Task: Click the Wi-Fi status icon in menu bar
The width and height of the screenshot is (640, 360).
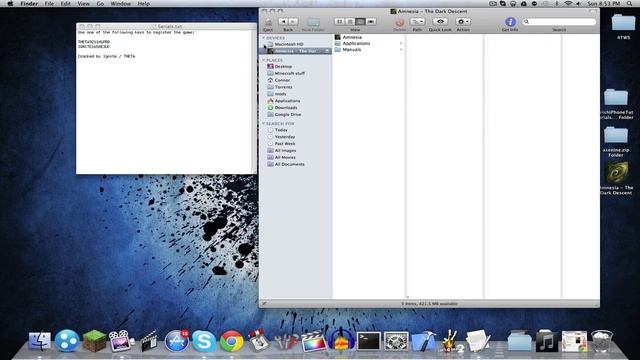Action: point(568,4)
